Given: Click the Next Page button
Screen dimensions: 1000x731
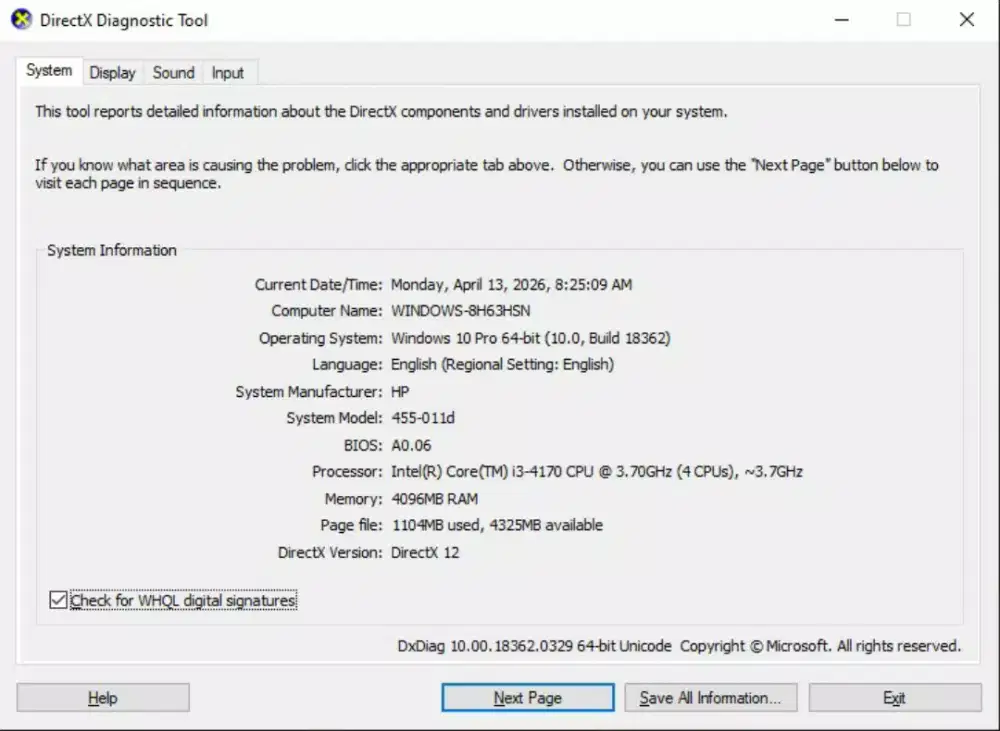Looking at the screenshot, I should (527, 697).
